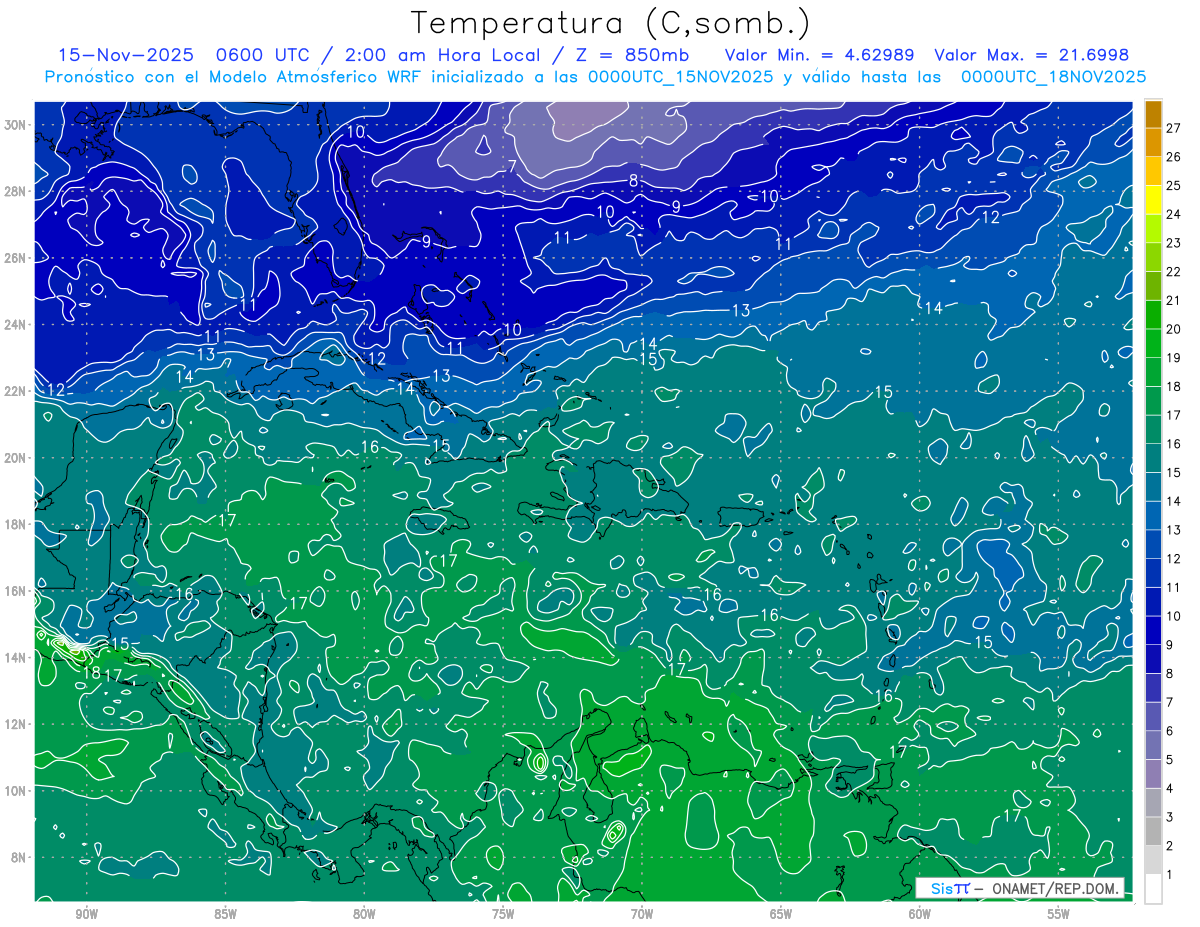Click the '22N' latitude axis label
This screenshot has height=927, width=1200.
(16, 391)
